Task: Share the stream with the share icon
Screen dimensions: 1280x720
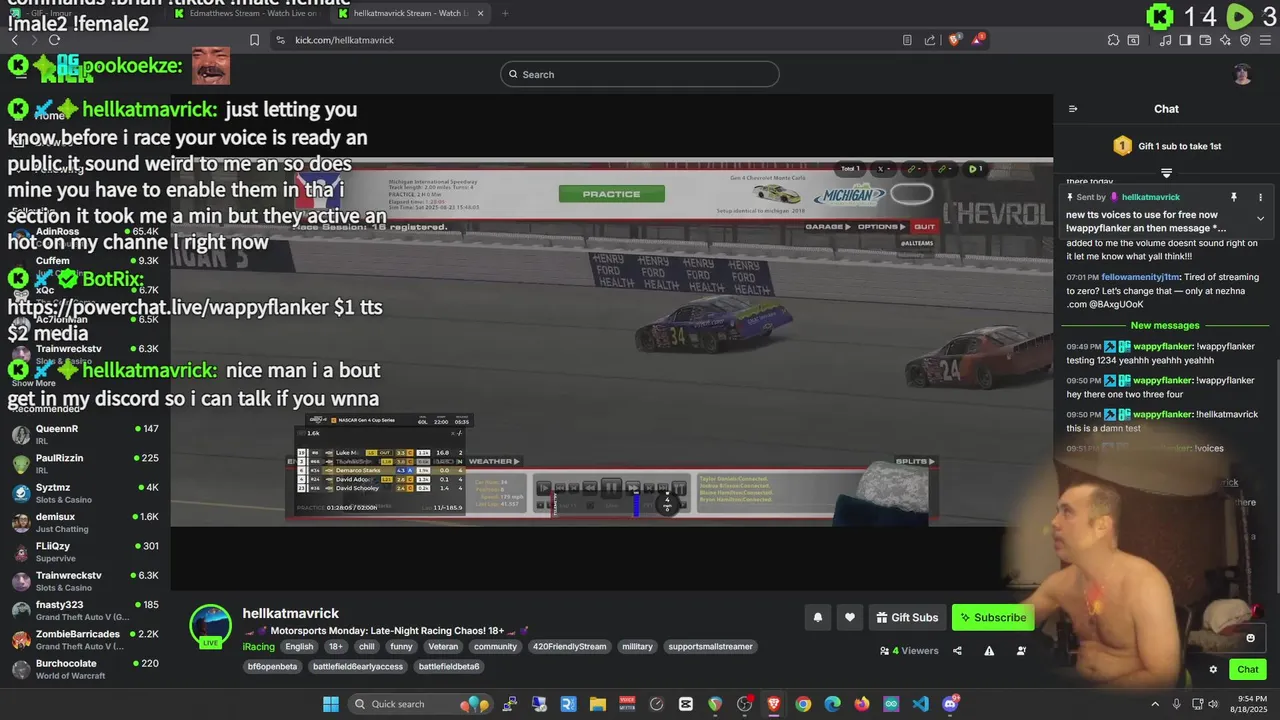Action: 957,650
